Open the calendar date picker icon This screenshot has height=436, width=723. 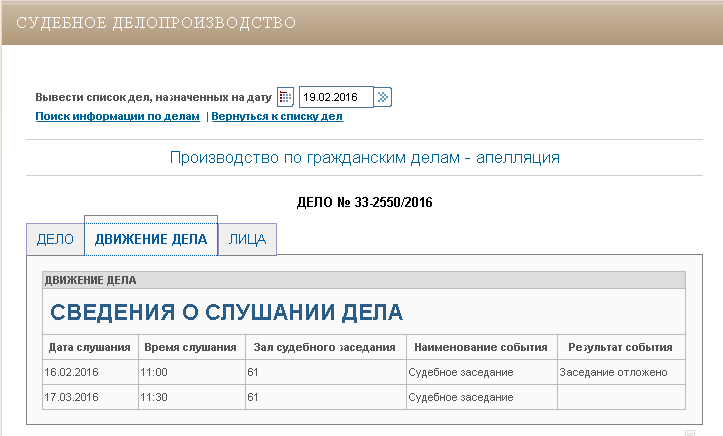click(x=286, y=97)
